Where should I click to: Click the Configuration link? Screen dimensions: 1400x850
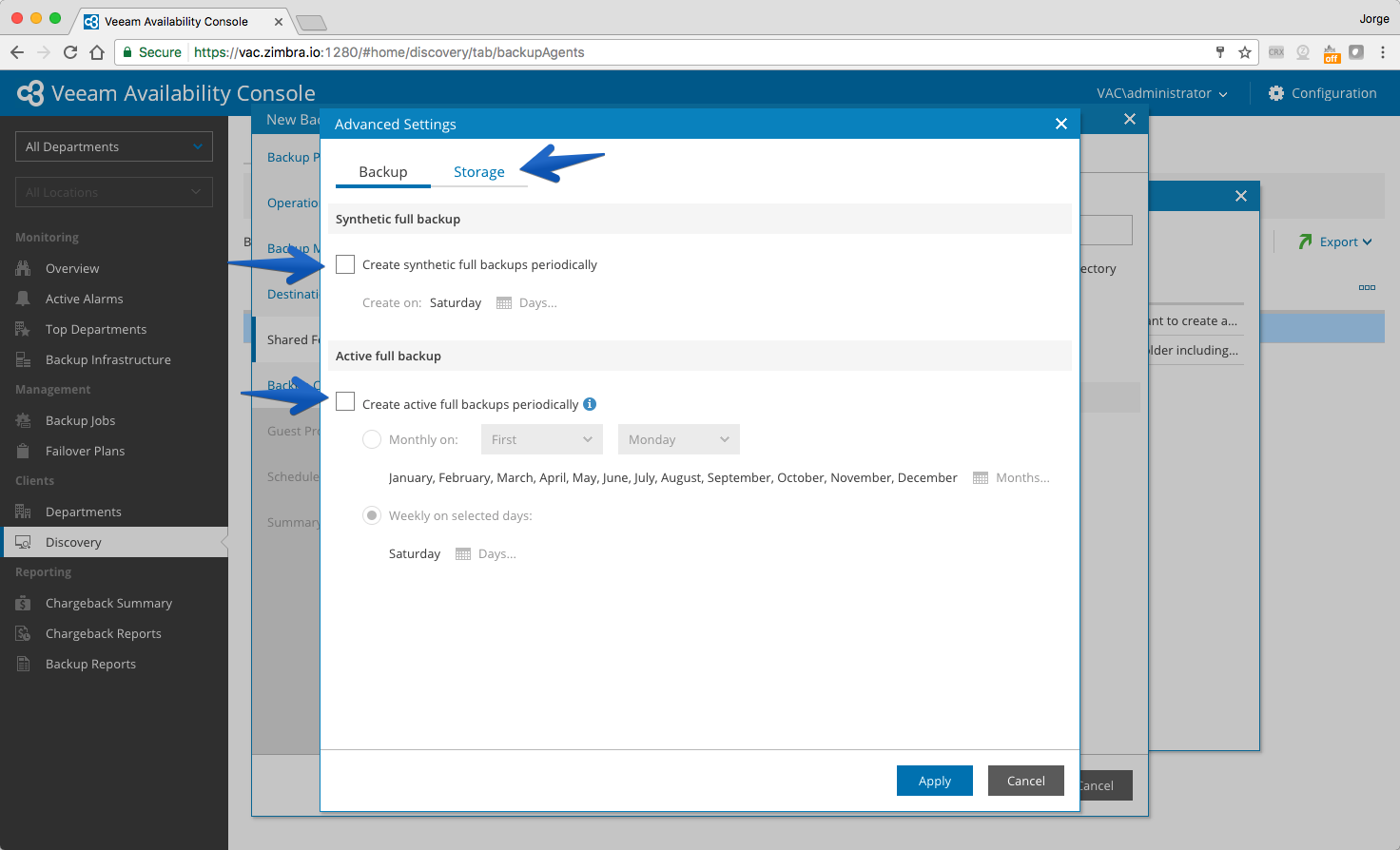[1334, 93]
